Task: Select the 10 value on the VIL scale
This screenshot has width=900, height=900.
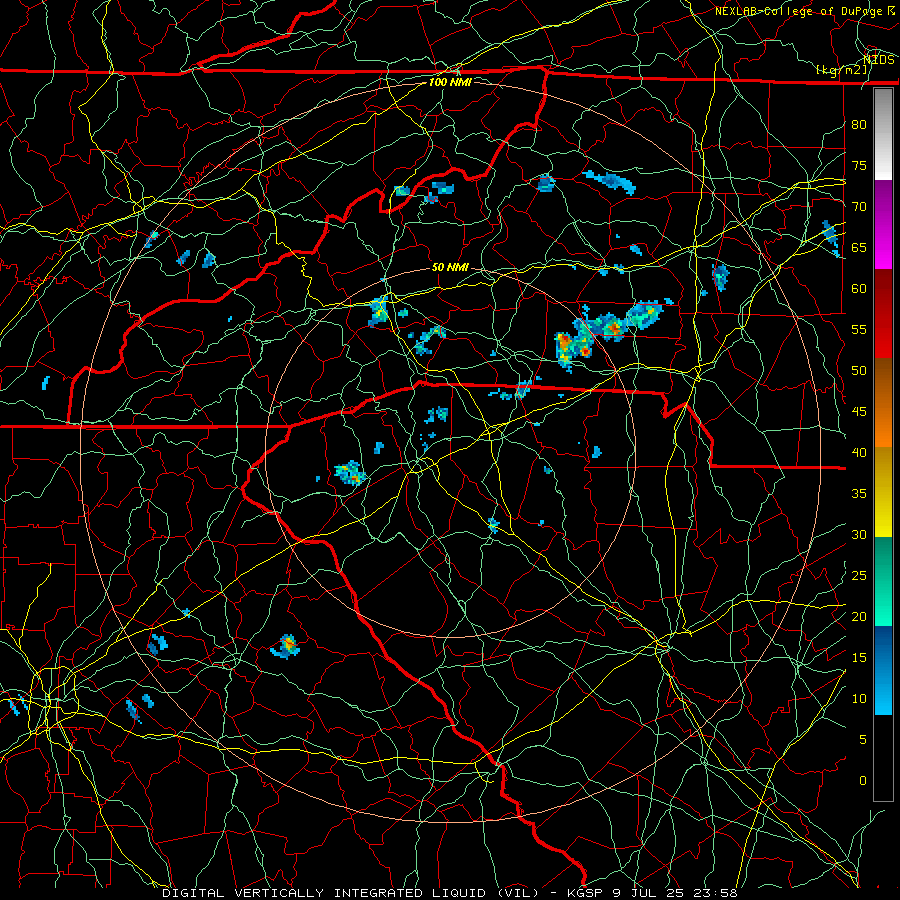Action: pyautogui.click(x=859, y=699)
